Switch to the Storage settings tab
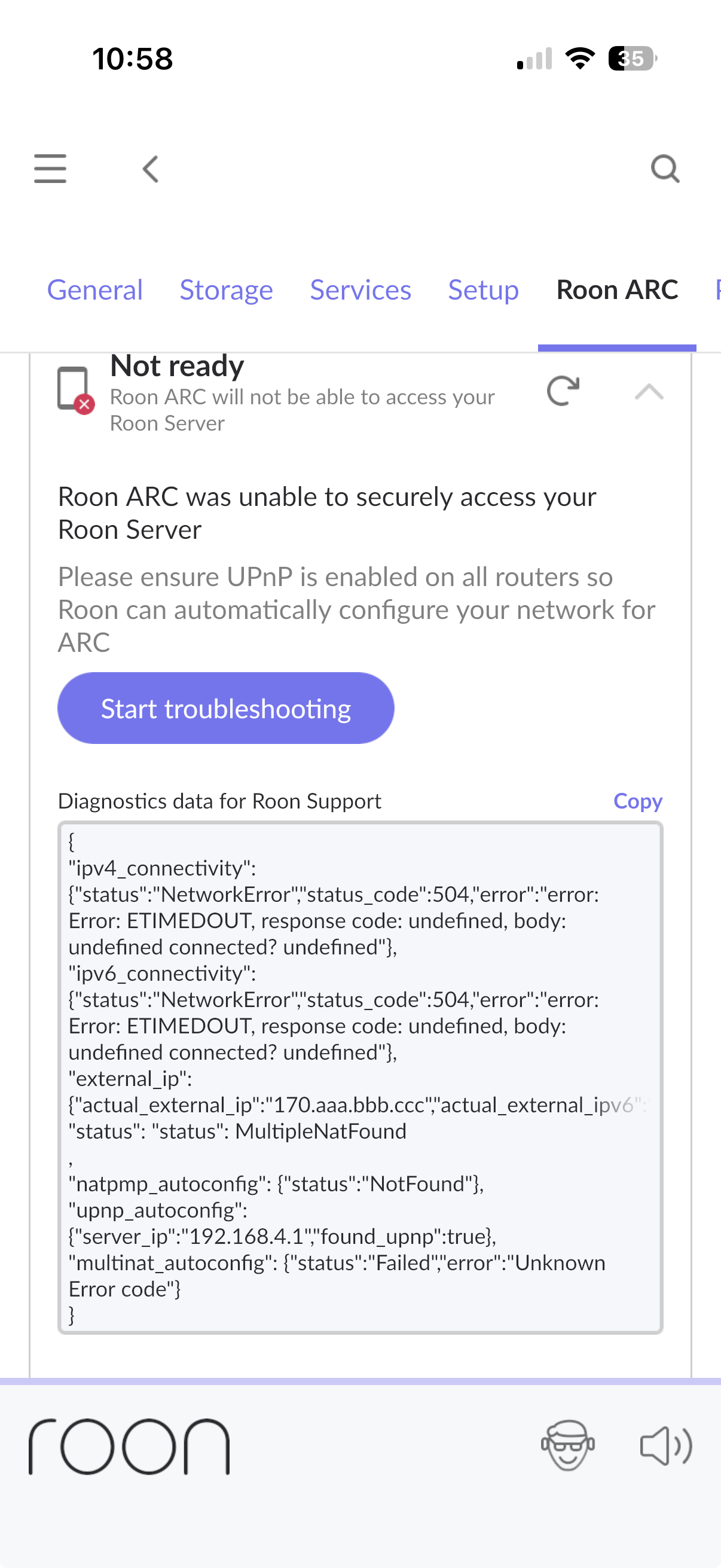 (x=227, y=289)
